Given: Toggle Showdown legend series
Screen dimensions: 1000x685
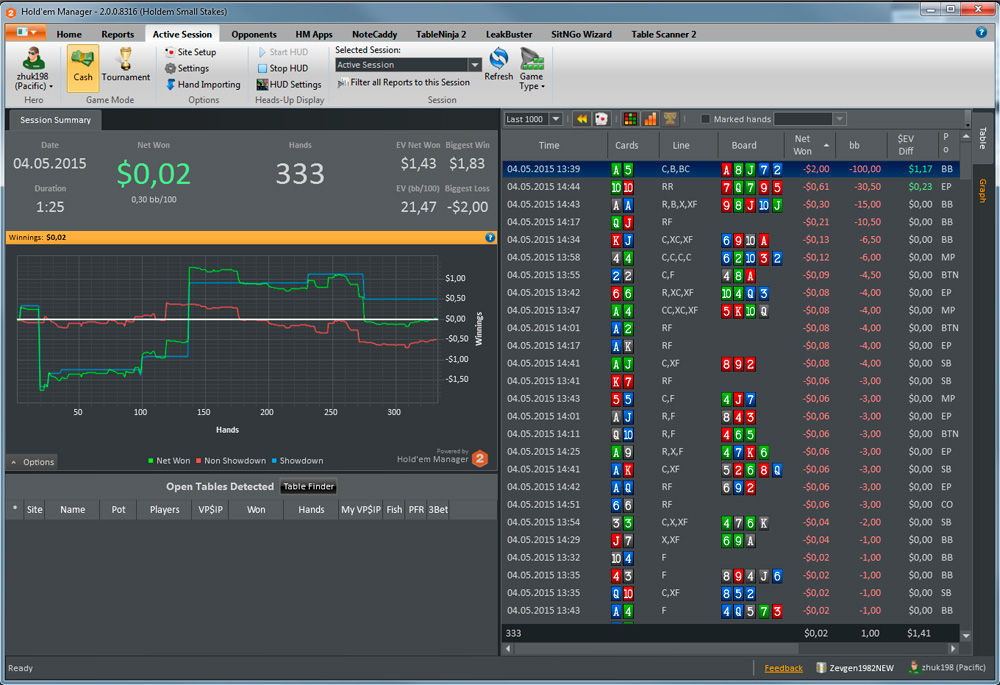Looking at the screenshot, I should [x=297, y=460].
